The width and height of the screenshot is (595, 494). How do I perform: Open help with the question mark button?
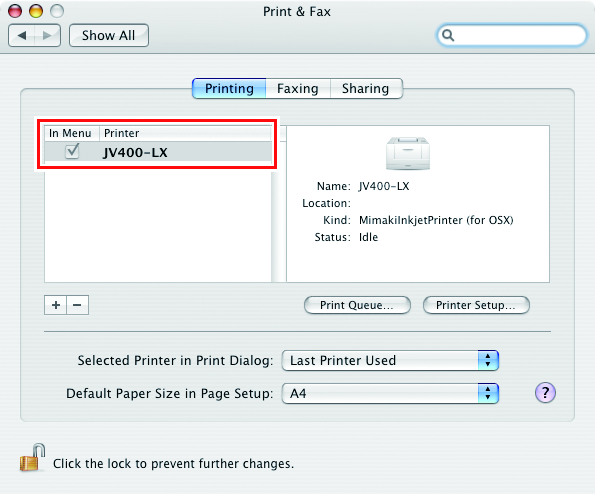click(x=545, y=392)
